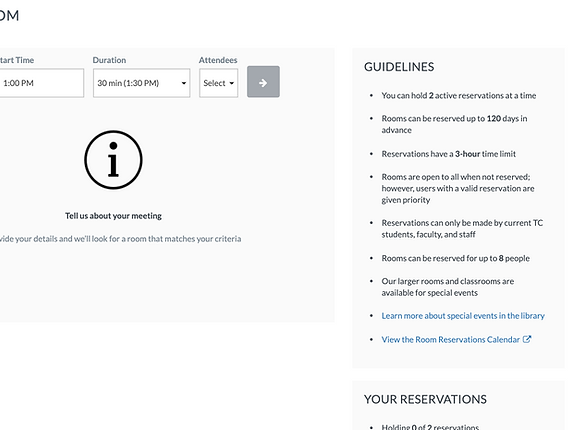The height and width of the screenshot is (430, 584).
Task: Click 'You can hold 2 active reservations' guideline
Action: [458, 96]
